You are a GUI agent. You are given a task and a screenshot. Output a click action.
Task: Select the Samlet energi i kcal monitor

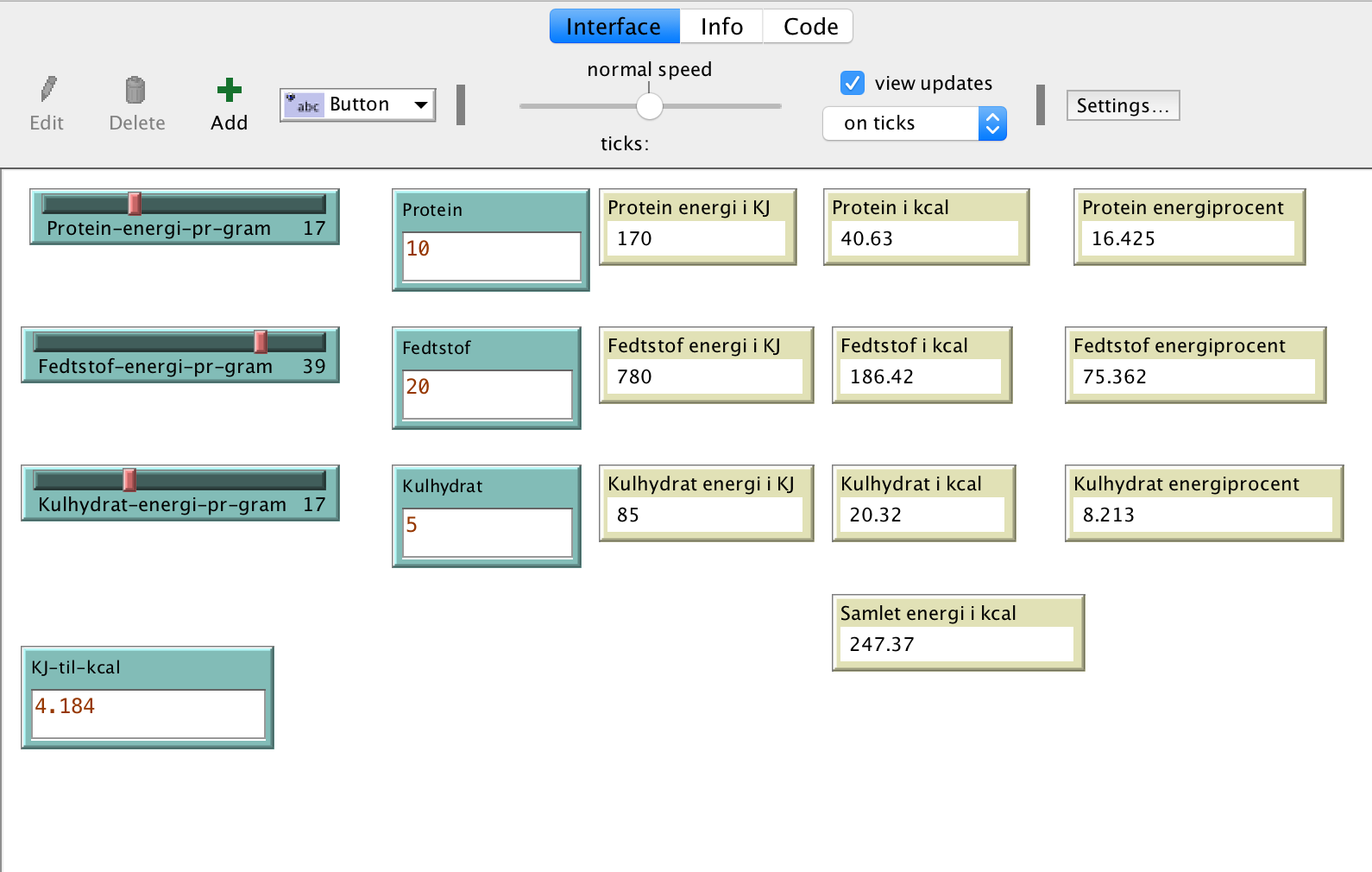[x=957, y=633]
